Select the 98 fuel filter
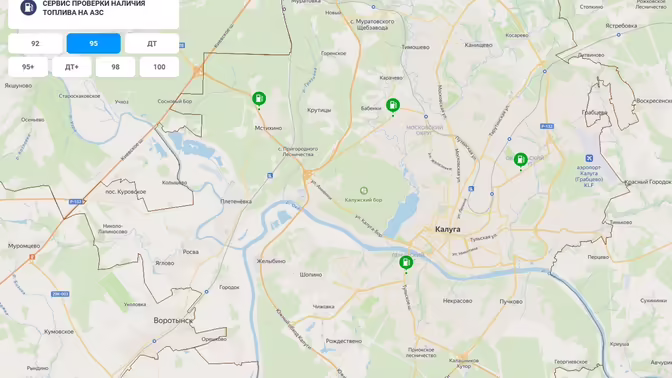Image resolution: width=672 pixels, height=378 pixels. pyautogui.click(x=115, y=67)
